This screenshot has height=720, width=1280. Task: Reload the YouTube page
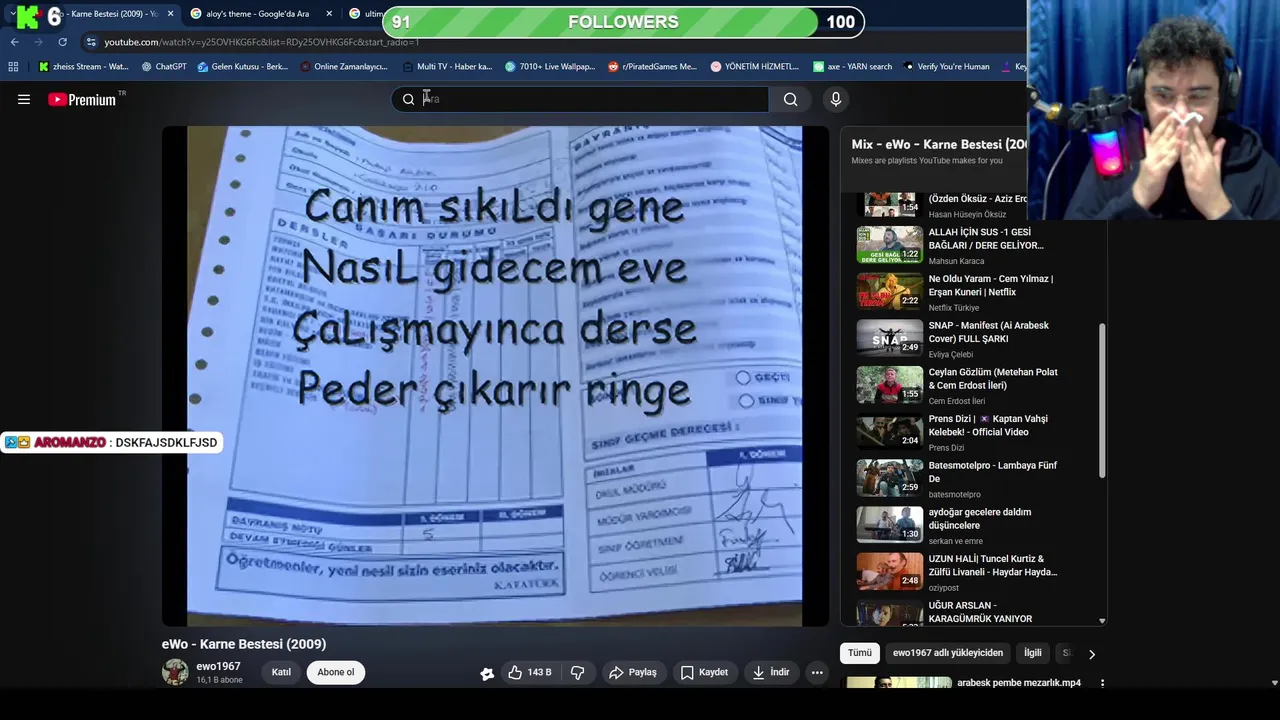click(x=62, y=42)
